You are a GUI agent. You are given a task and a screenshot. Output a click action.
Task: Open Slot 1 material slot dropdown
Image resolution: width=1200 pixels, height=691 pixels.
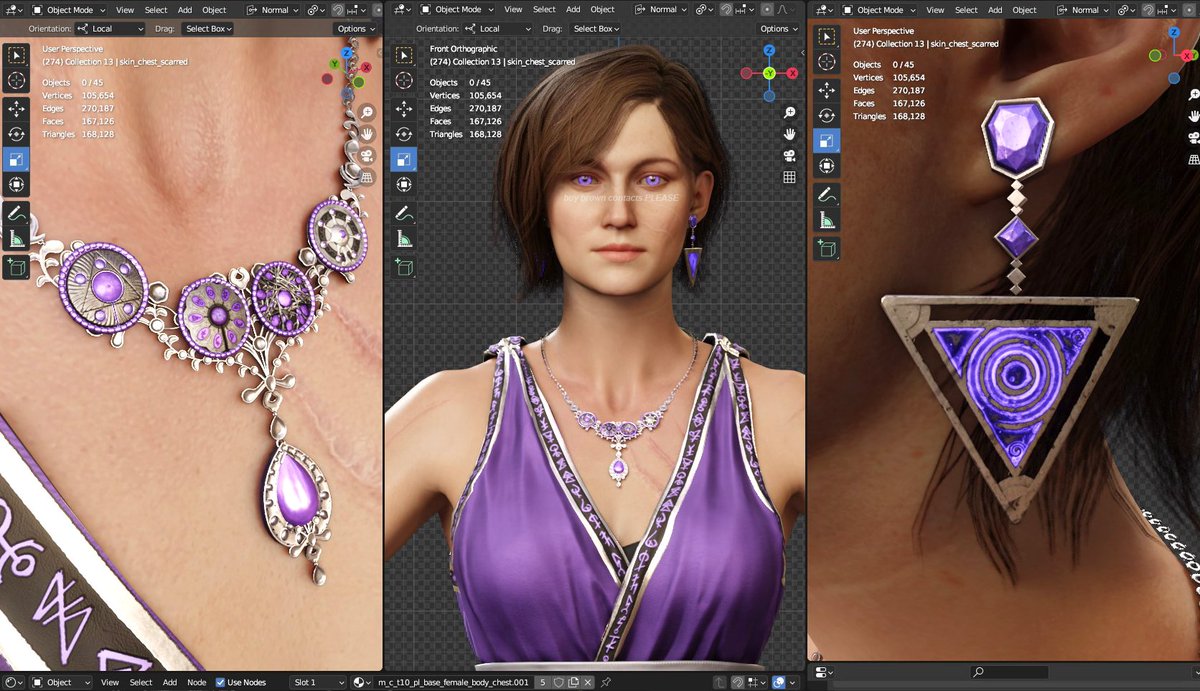(318, 682)
